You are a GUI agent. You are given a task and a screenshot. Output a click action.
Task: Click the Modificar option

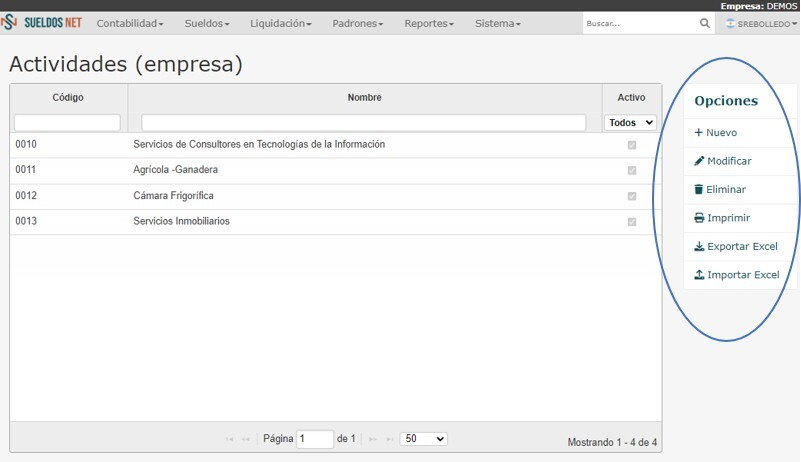click(x=723, y=161)
